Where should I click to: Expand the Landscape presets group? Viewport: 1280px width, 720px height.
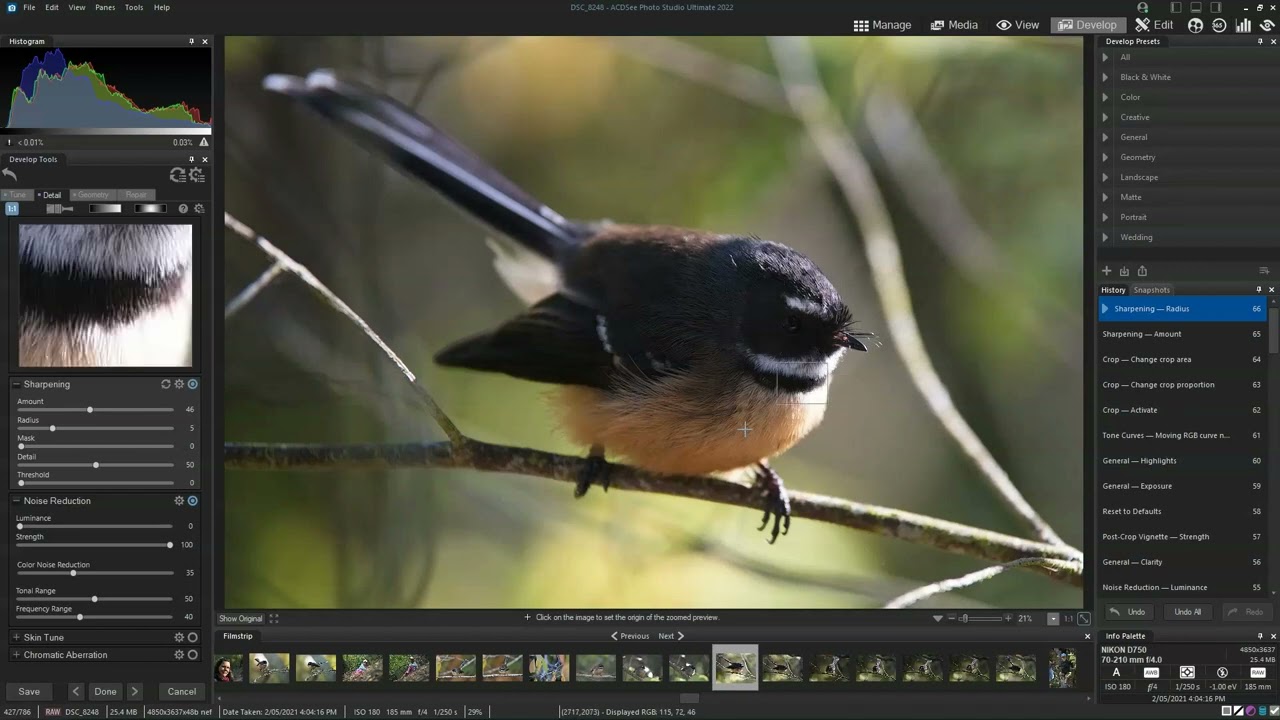click(1105, 177)
